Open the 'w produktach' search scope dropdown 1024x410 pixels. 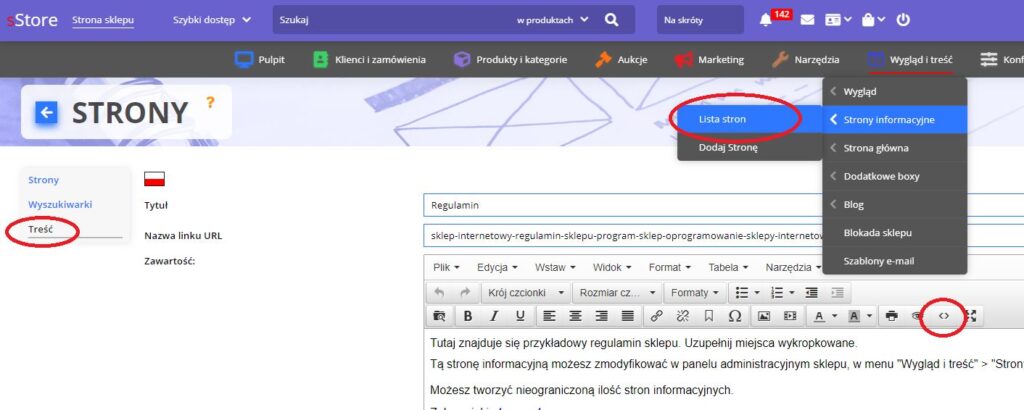[x=552, y=20]
